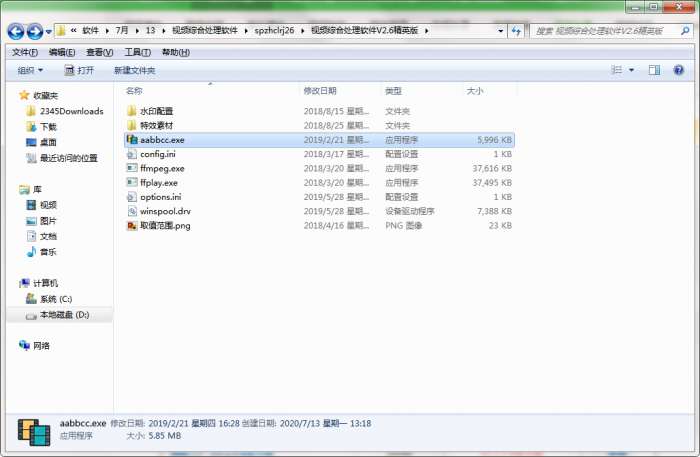Open the help question mark icon
This screenshot has height=457, width=700.
pyautogui.click(x=678, y=70)
